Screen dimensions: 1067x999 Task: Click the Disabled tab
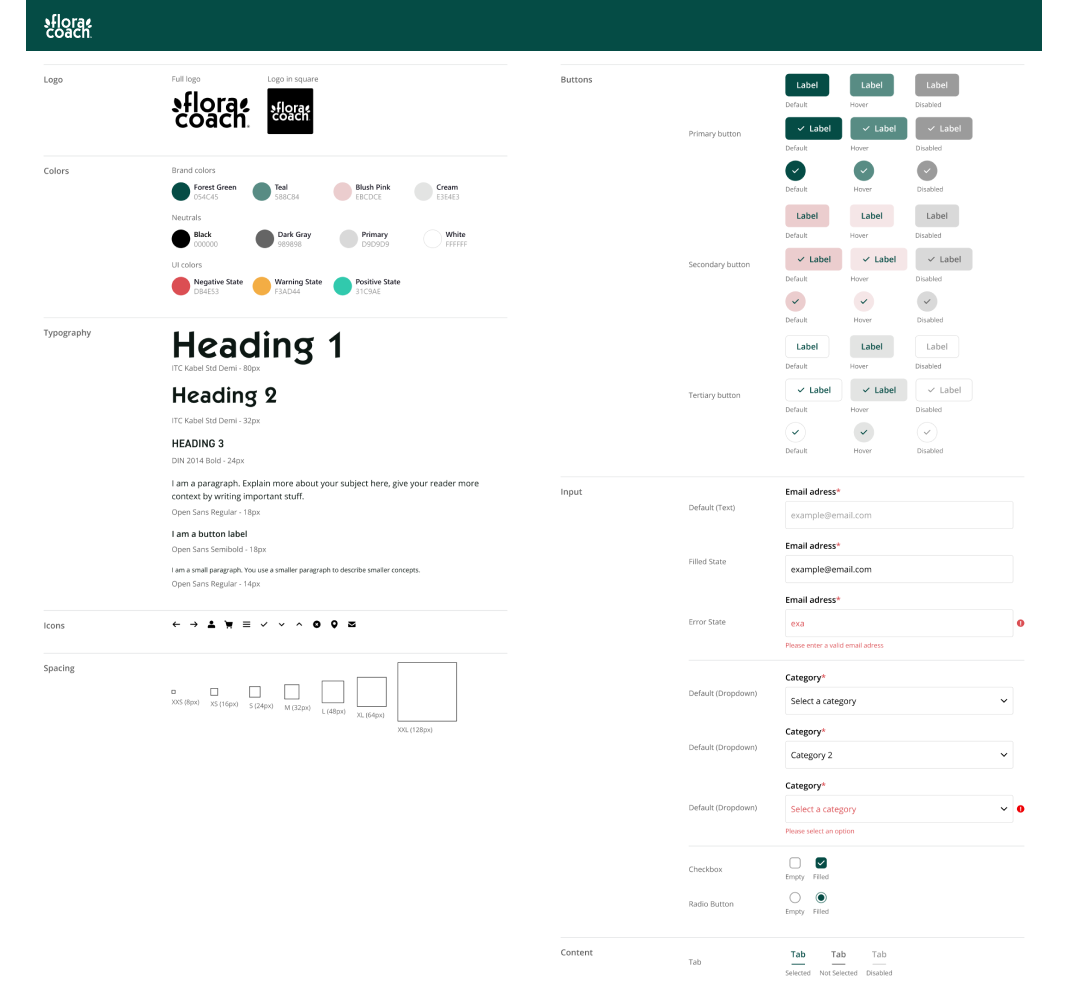(x=879, y=955)
